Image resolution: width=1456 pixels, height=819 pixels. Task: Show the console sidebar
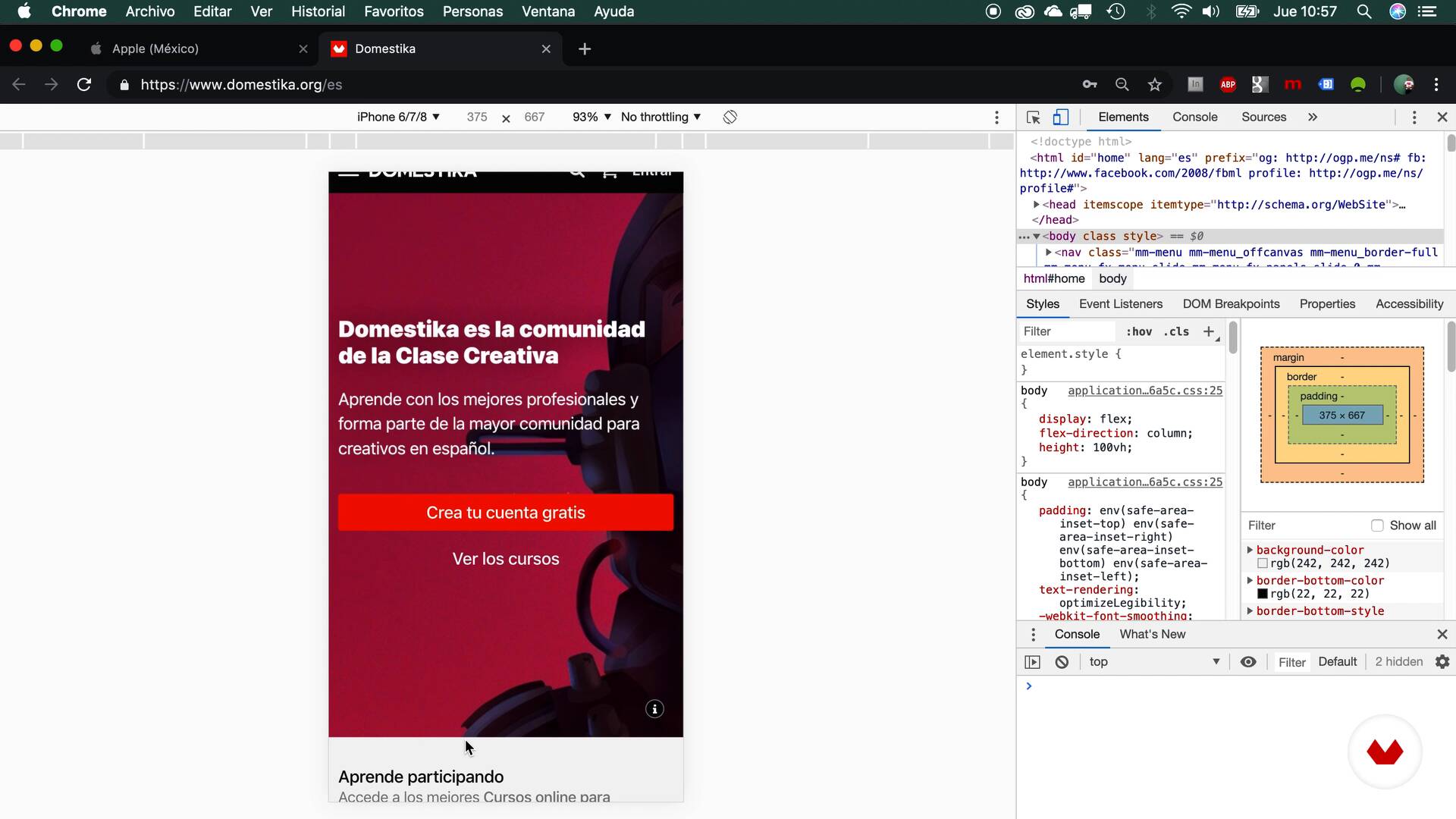tap(1032, 662)
